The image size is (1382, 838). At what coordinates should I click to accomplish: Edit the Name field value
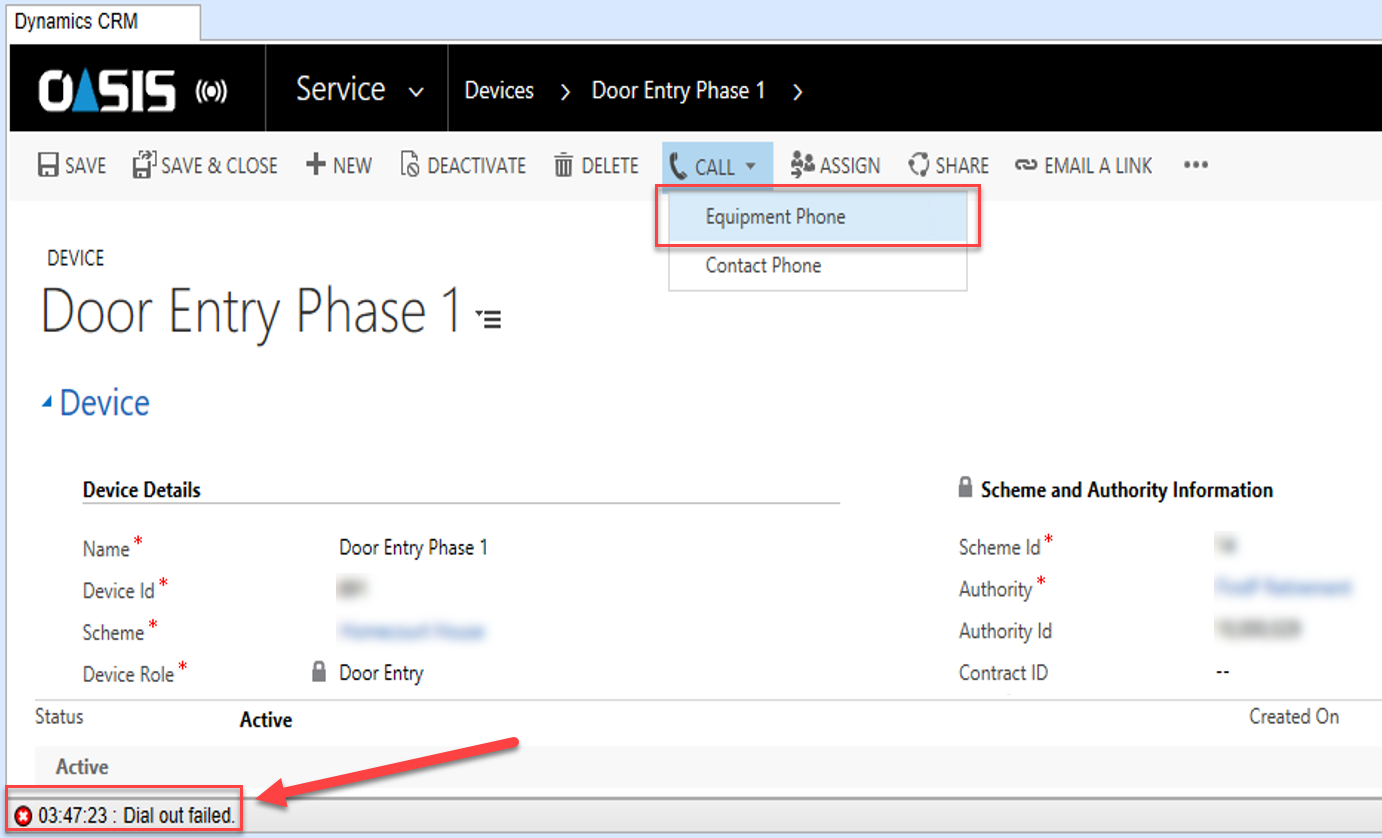pyautogui.click(x=413, y=548)
